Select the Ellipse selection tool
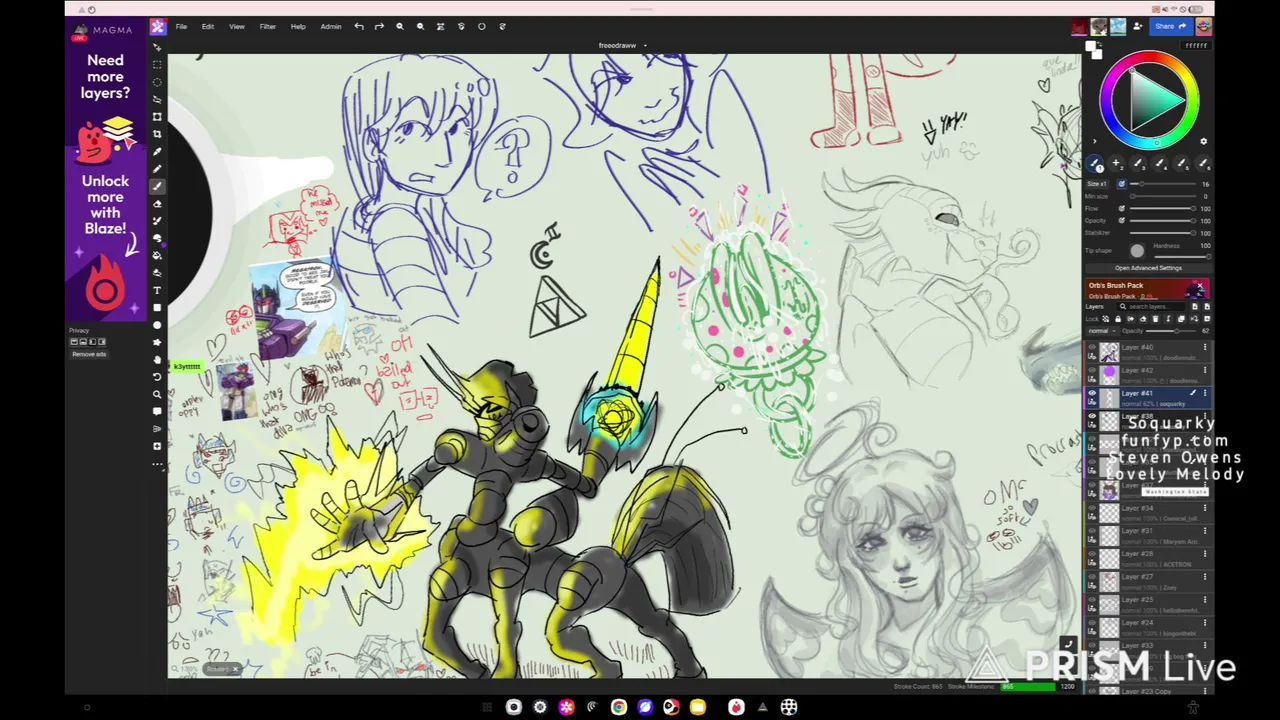Viewport: 1280px width, 720px height. (157, 81)
